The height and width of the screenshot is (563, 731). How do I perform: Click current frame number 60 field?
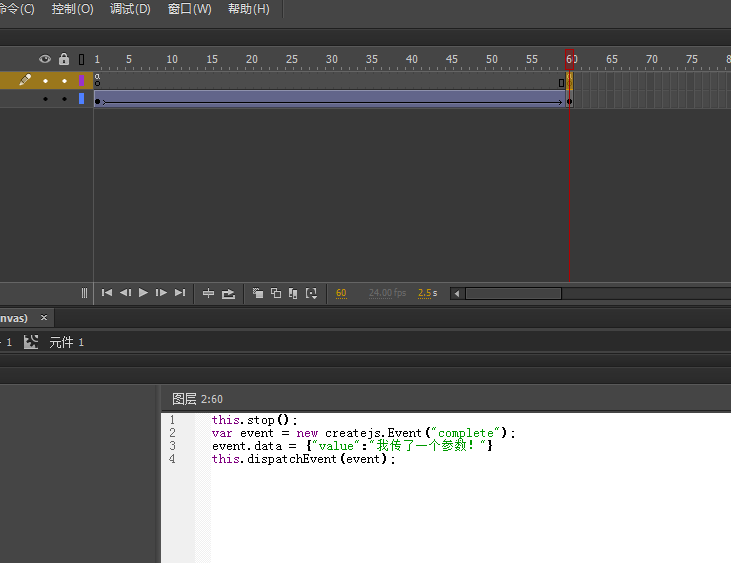click(341, 293)
